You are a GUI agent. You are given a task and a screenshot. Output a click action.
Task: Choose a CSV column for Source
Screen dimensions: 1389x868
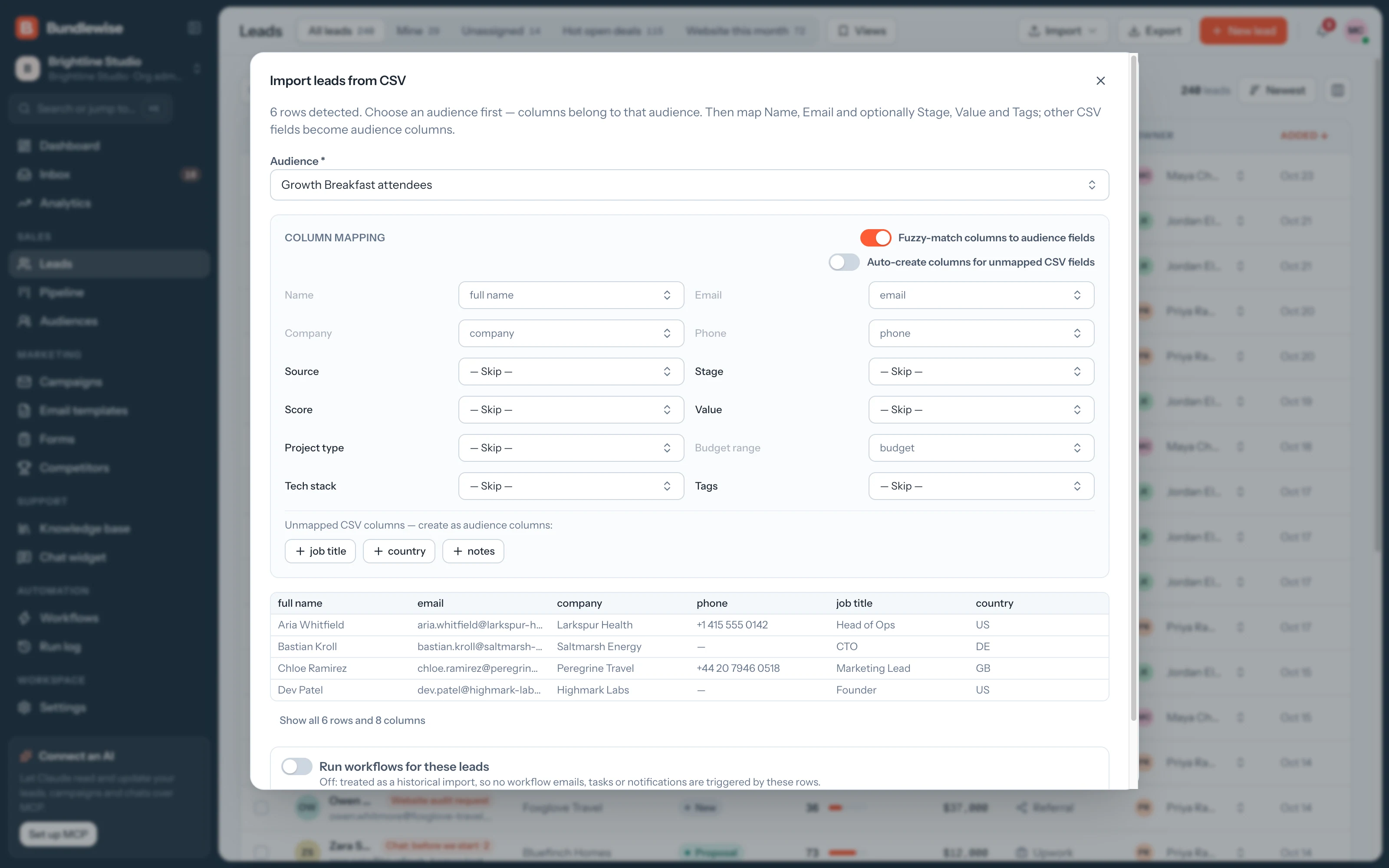(571, 372)
